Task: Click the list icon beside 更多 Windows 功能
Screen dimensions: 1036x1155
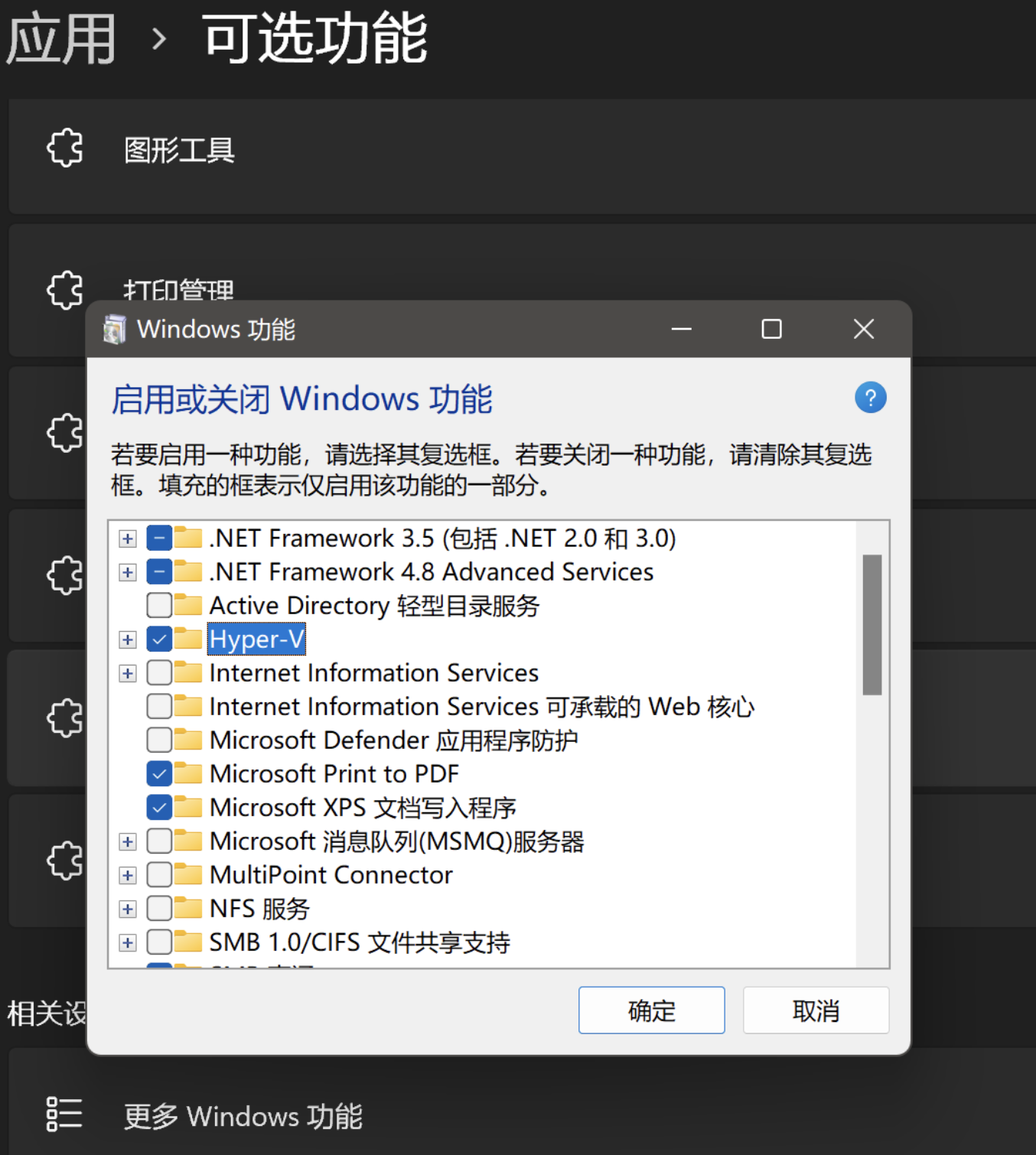Action: pyautogui.click(x=64, y=1114)
